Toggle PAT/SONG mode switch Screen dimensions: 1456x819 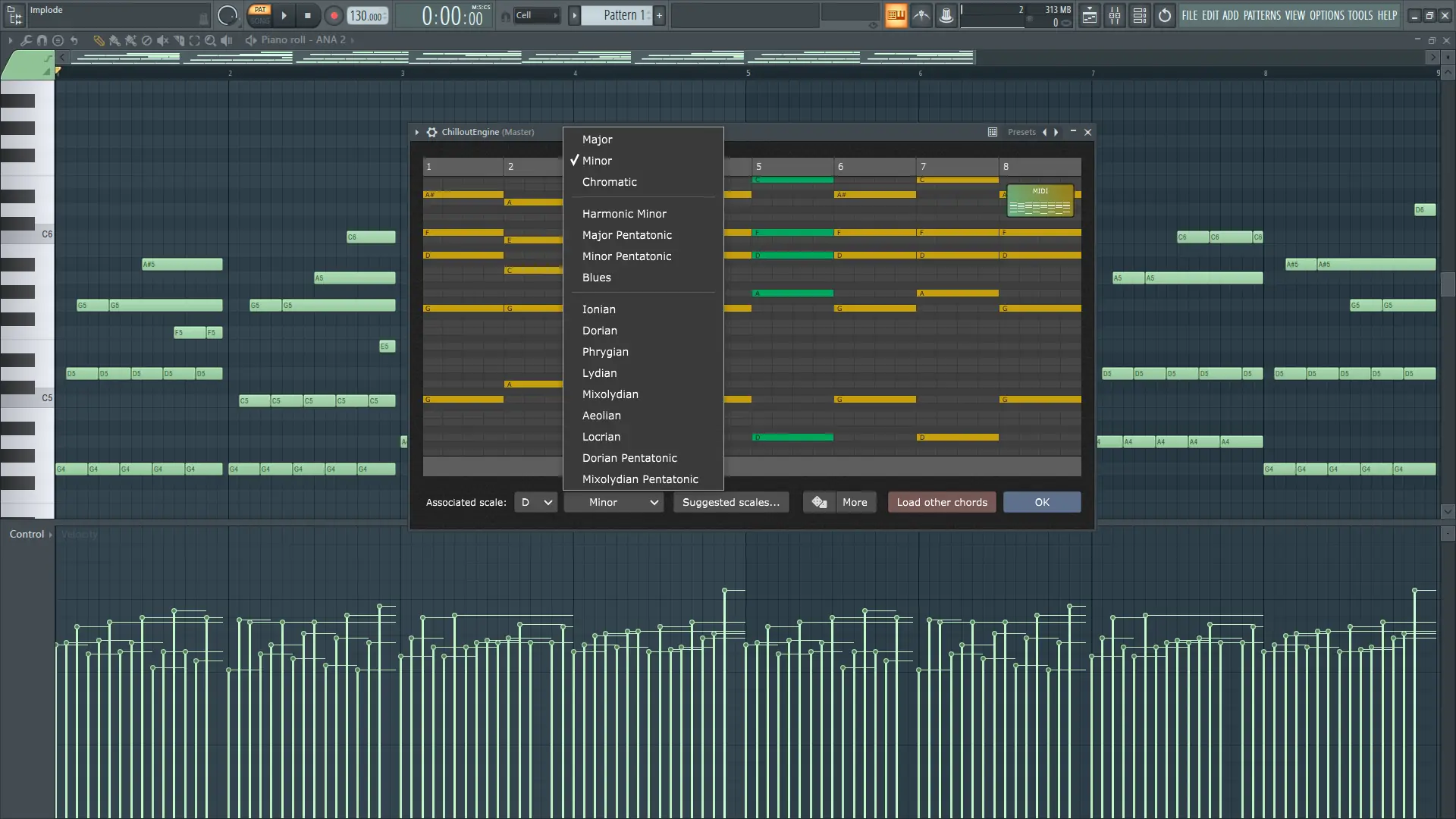coord(260,15)
